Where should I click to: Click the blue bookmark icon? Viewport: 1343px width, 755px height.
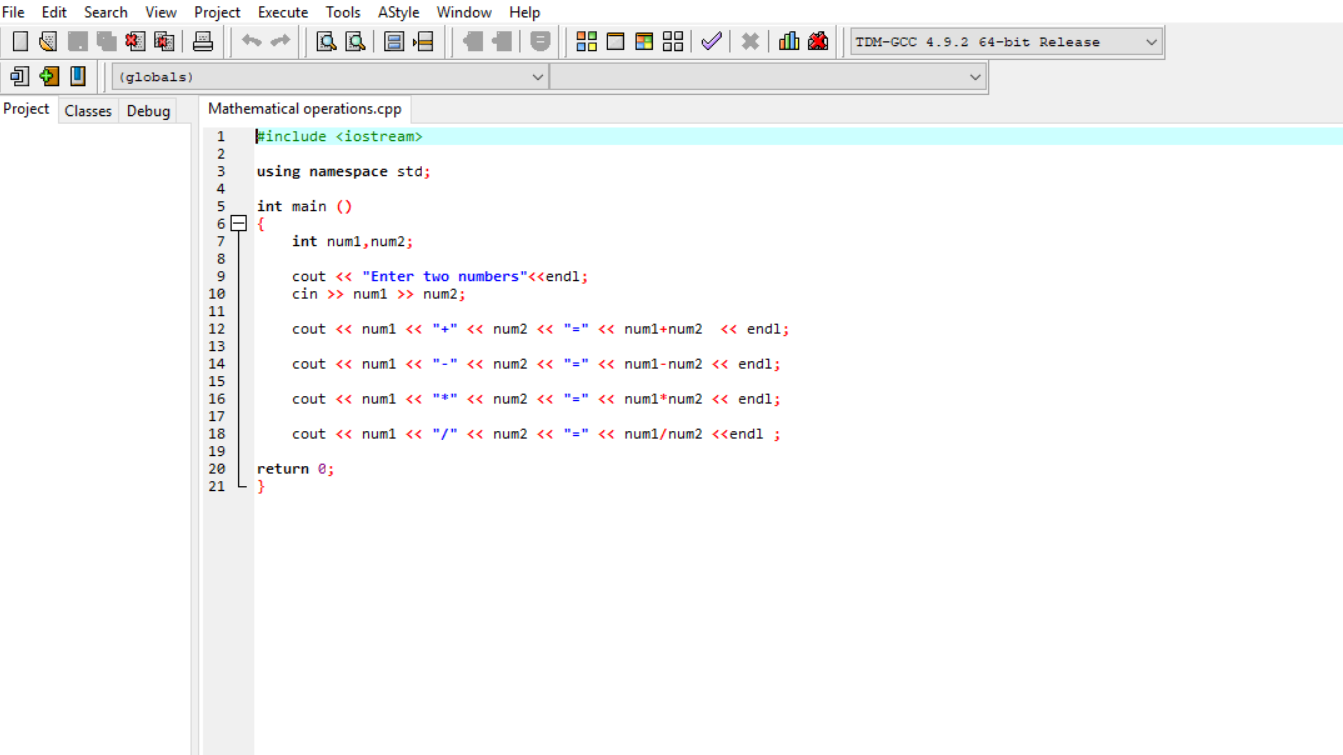78,76
